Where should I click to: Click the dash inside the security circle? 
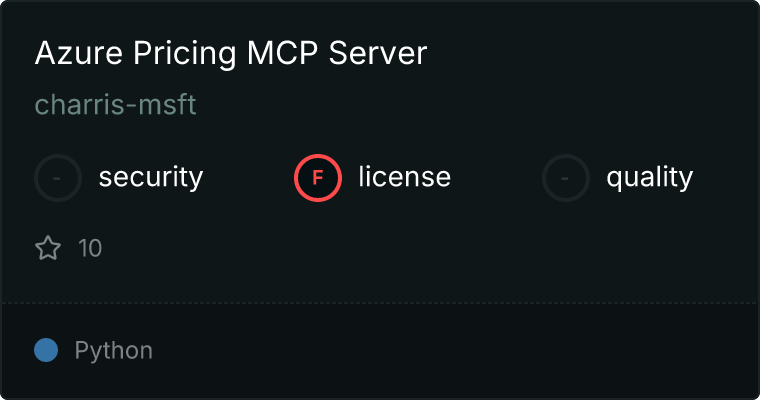pos(57,178)
